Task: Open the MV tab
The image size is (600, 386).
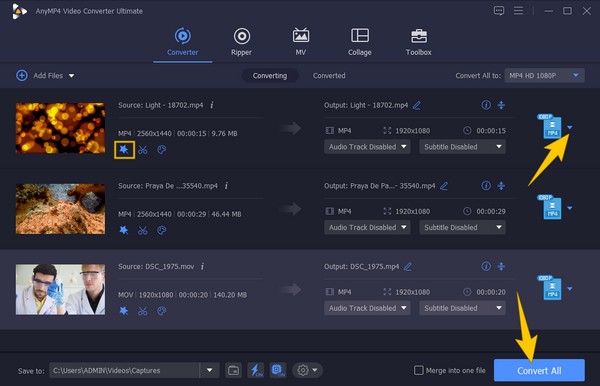Action: coord(300,42)
